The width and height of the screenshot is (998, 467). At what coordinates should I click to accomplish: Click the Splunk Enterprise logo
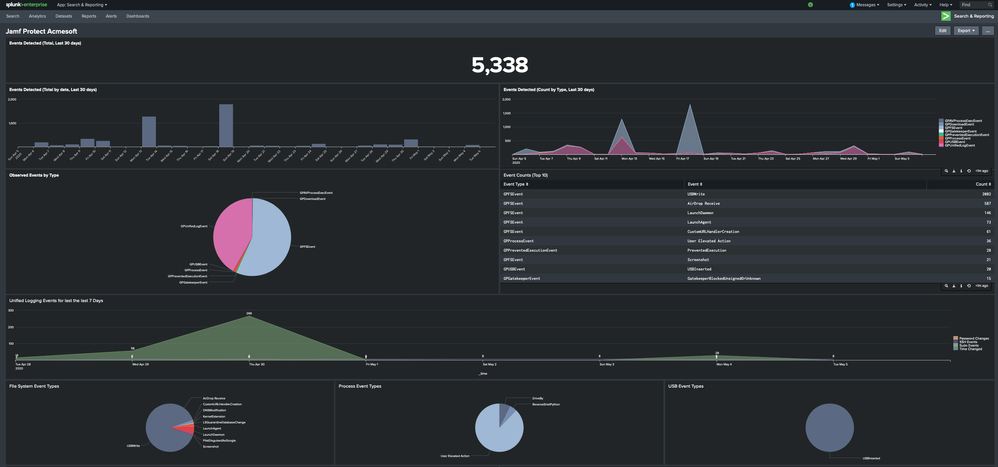coord(26,4)
